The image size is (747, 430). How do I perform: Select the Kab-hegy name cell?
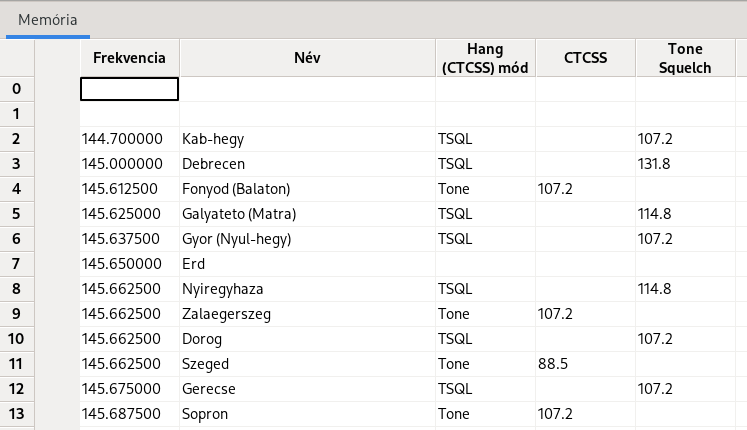307,139
